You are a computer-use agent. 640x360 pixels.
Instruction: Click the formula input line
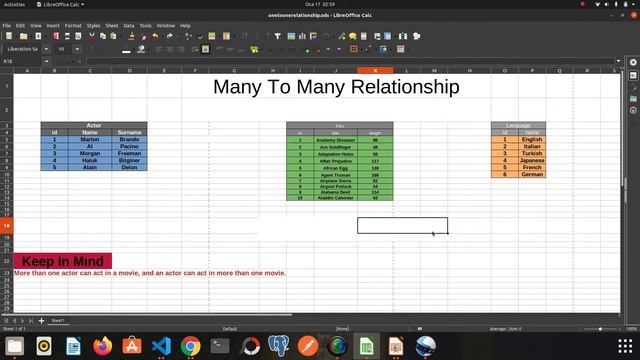(x=350, y=61)
